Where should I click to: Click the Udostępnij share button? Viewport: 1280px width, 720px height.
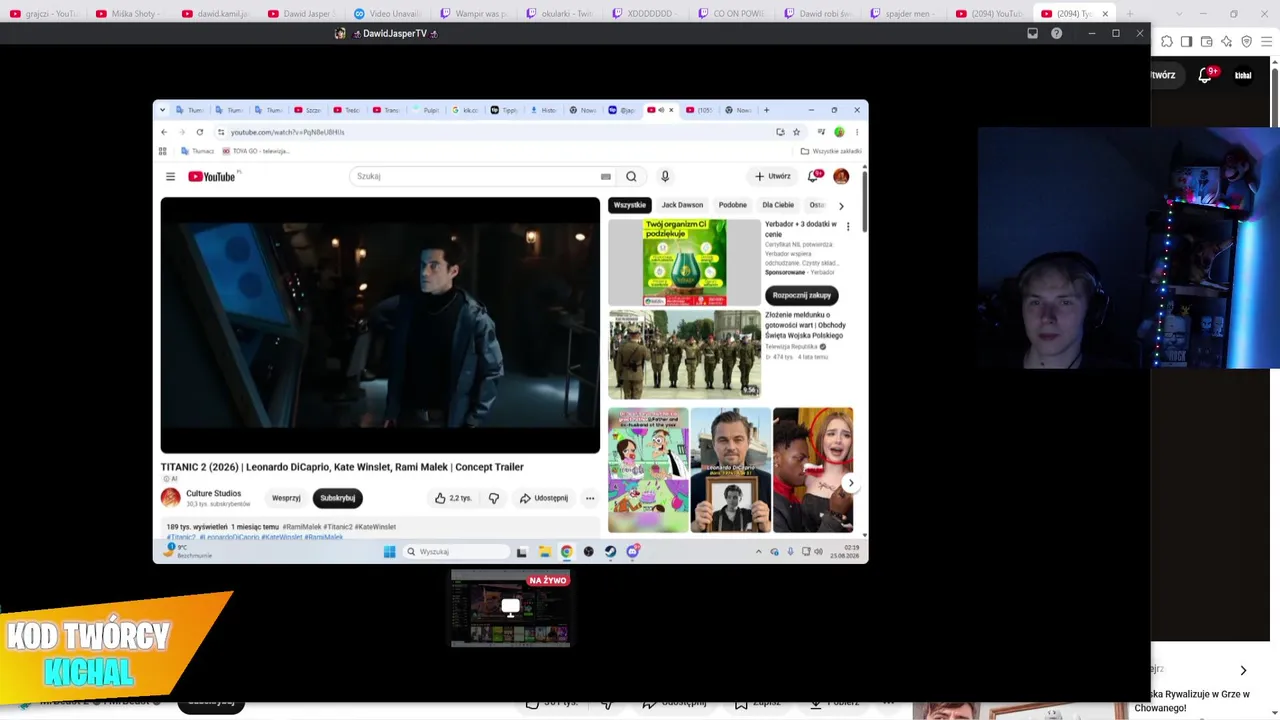[x=543, y=498]
